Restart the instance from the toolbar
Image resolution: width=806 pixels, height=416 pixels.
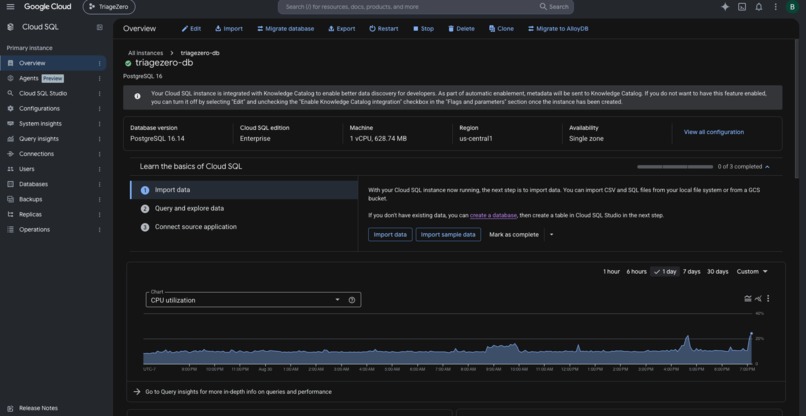383,29
